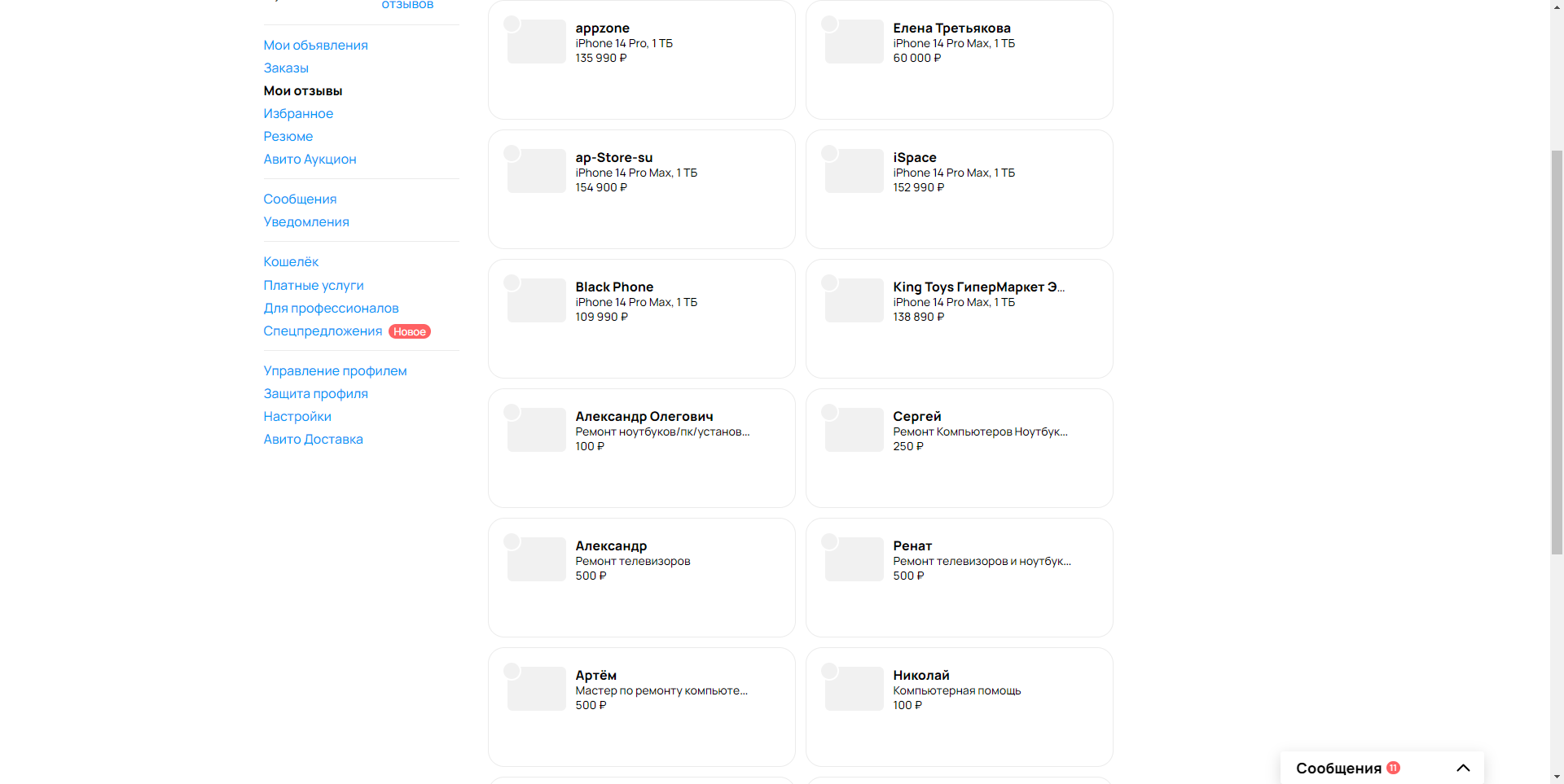Click the scrollbar down arrow
1564x784 pixels.
point(1557,777)
